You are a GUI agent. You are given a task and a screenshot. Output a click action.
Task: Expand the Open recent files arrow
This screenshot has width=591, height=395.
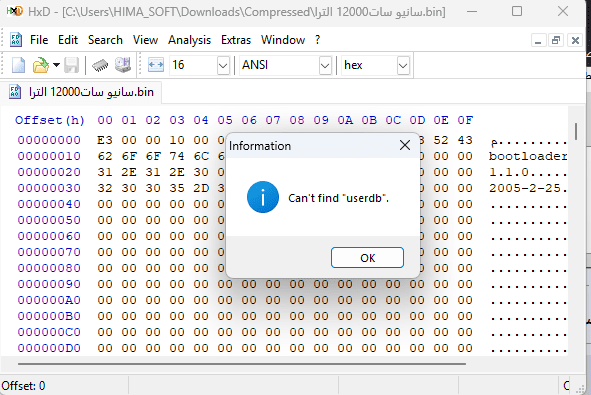[x=57, y=65]
